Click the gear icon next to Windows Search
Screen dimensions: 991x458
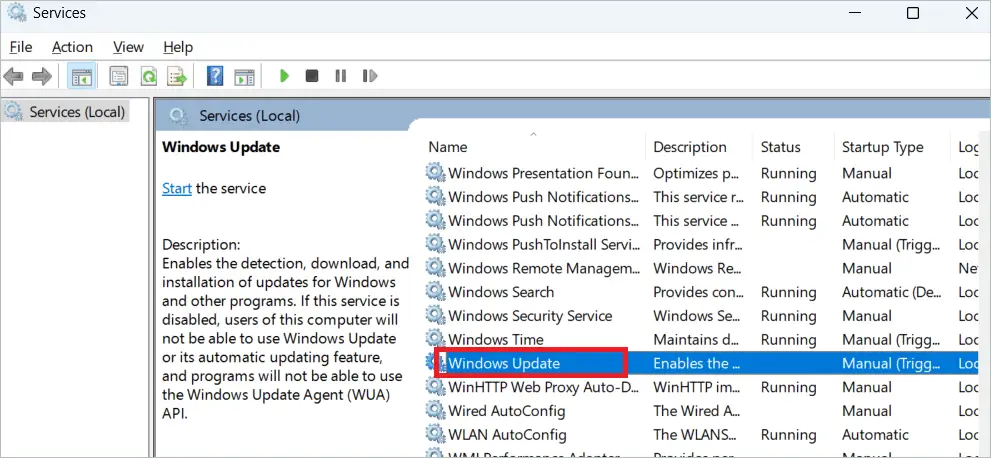tap(435, 292)
